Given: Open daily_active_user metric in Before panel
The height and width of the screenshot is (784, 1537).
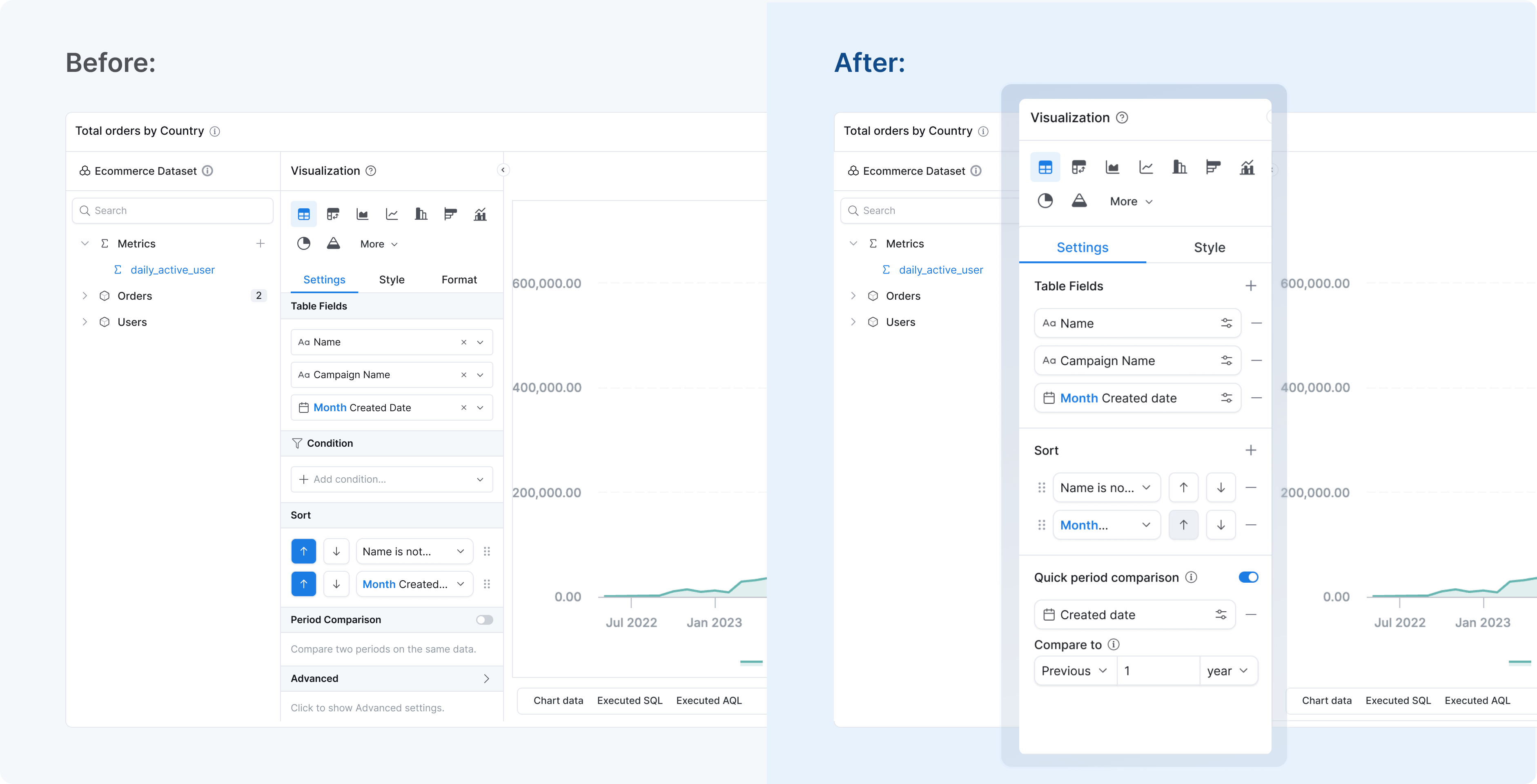Looking at the screenshot, I should [x=172, y=269].
